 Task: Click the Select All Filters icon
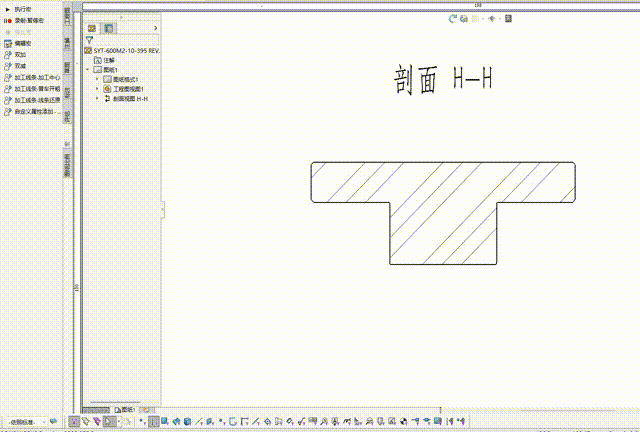[97, 421]
